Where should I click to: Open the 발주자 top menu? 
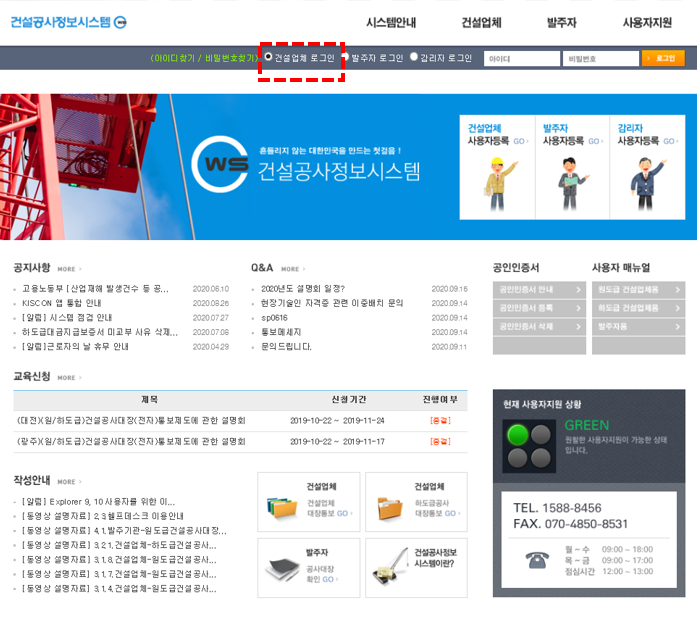(x=562, y=22)
